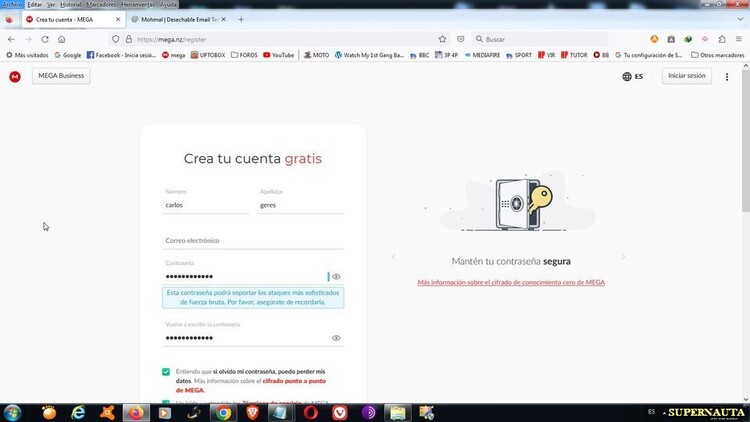Save the page to Pocket
The width and height of the screenshot is (750, 422).
[x=461, y=39]
